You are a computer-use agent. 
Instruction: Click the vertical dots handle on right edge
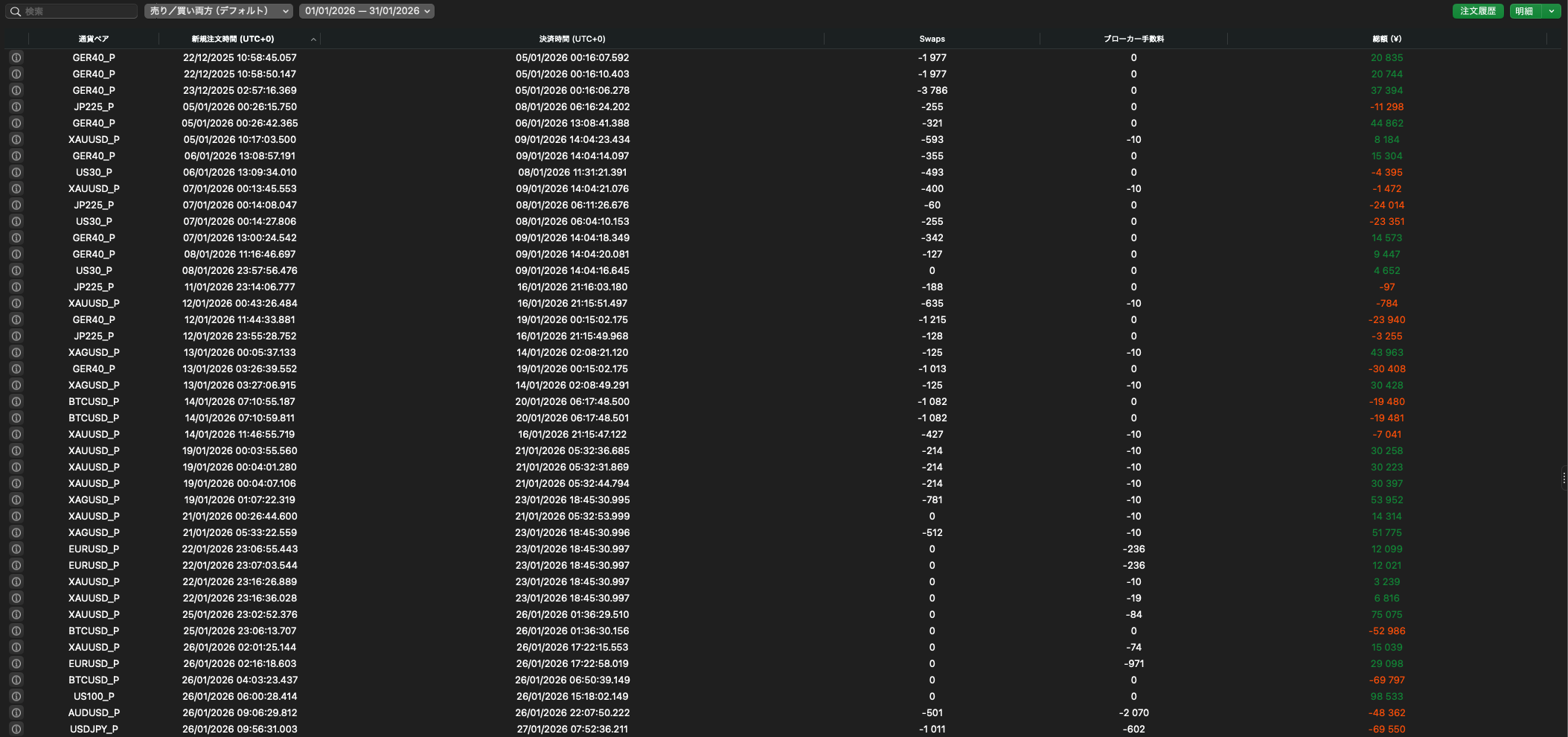tap(1564, 478)
